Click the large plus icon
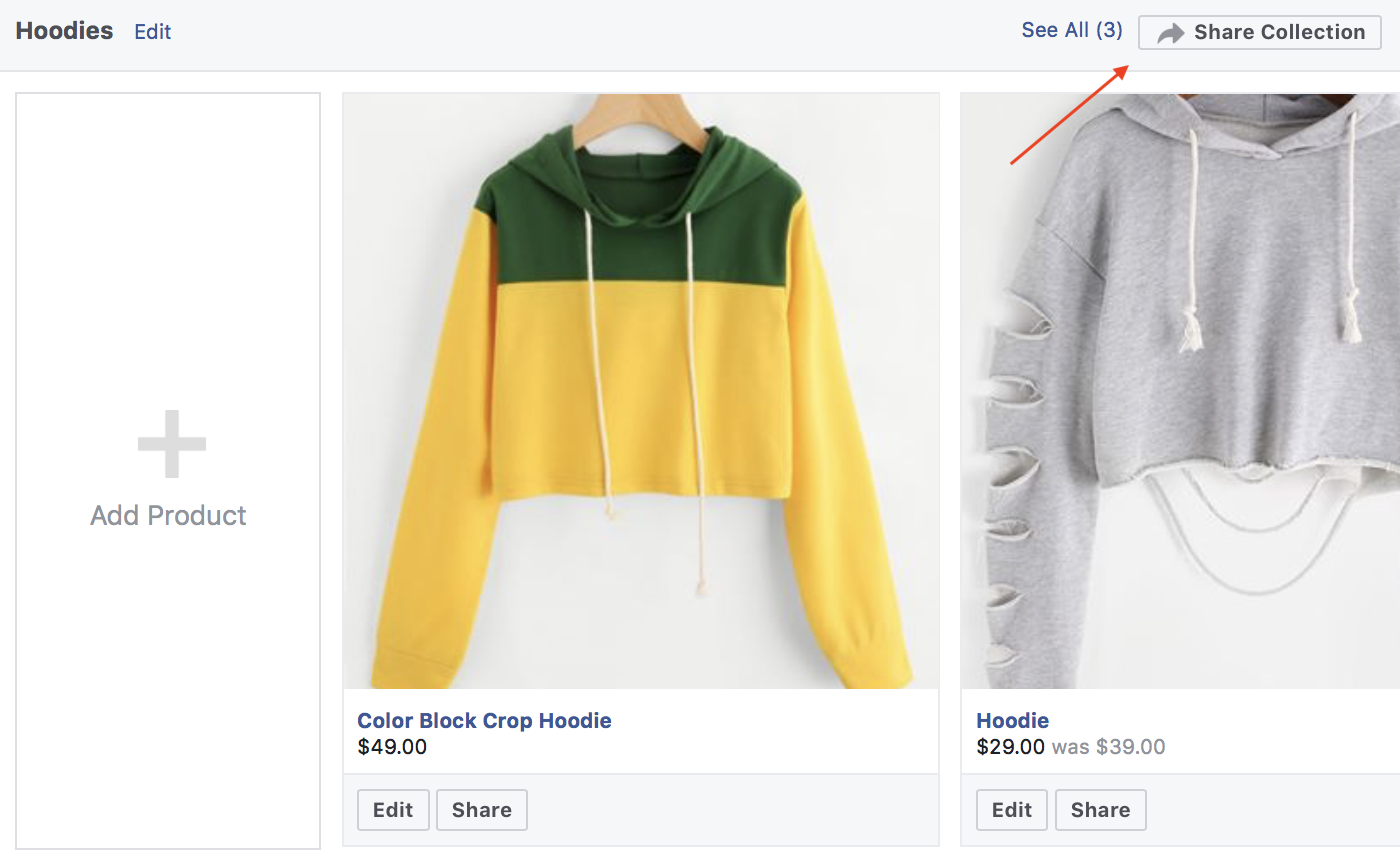This screenshot has width=1400, height=868. click(172, 444)
